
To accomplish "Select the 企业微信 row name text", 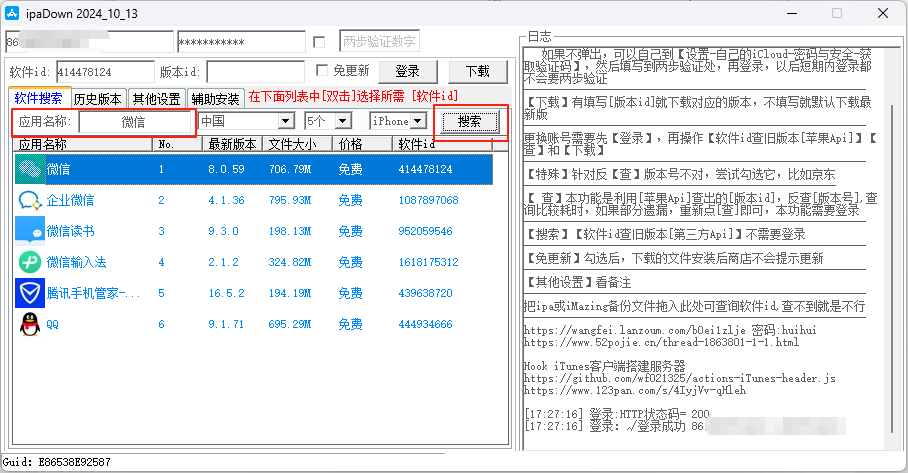I will pyautogui.click(x=70, y=200).
